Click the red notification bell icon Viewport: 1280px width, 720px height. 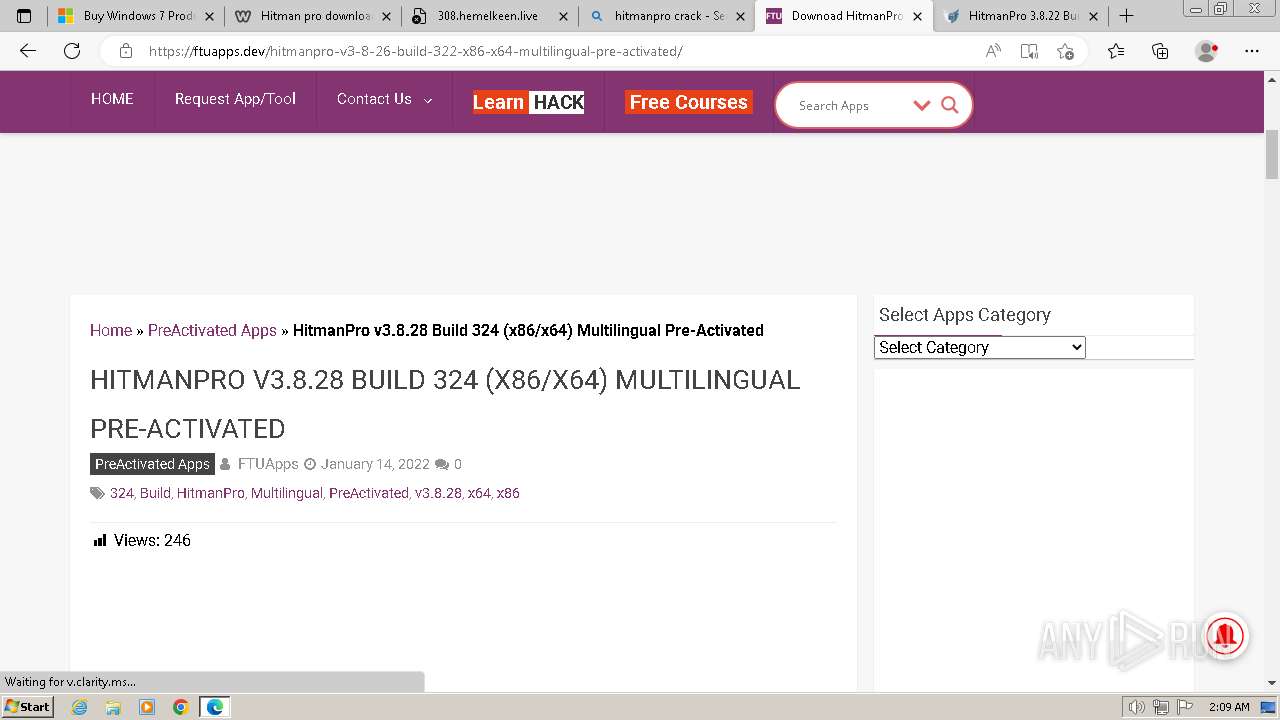click(x=1225, y=634)
